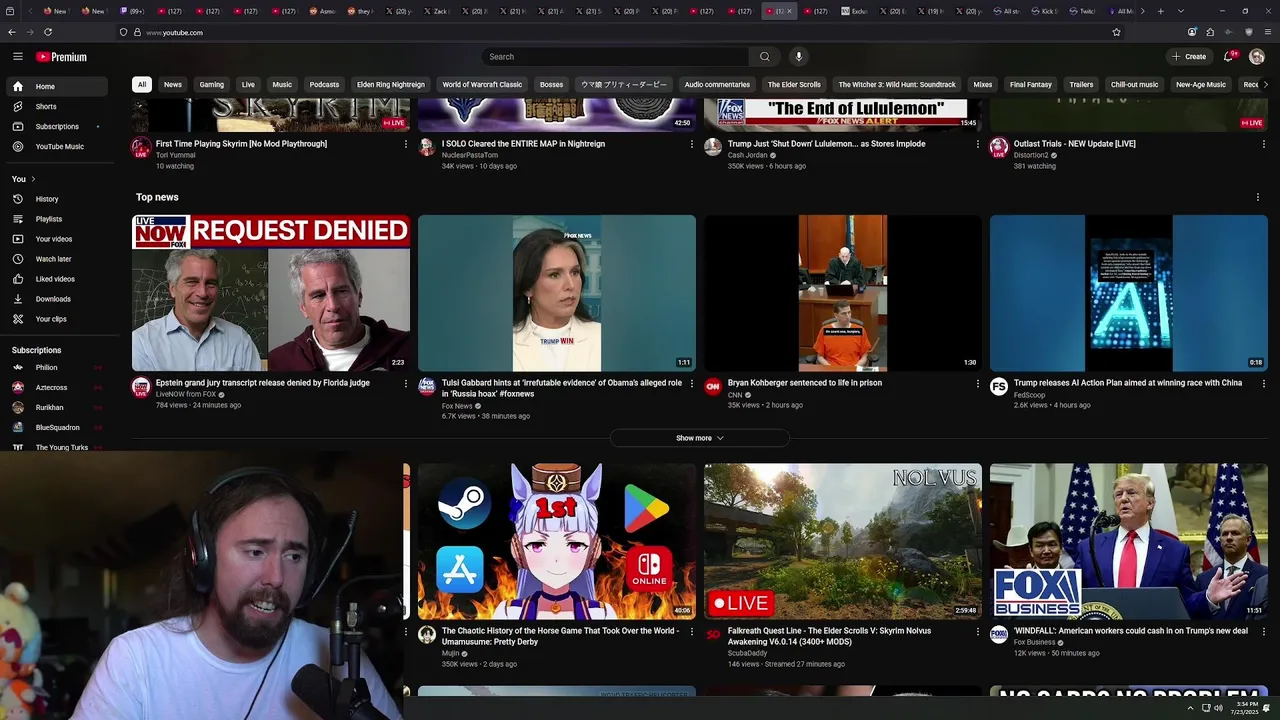Open system tray volume icon
Image resolution: width=1280 pixels, height=720 pixels.
click(x=1218, y=708)
